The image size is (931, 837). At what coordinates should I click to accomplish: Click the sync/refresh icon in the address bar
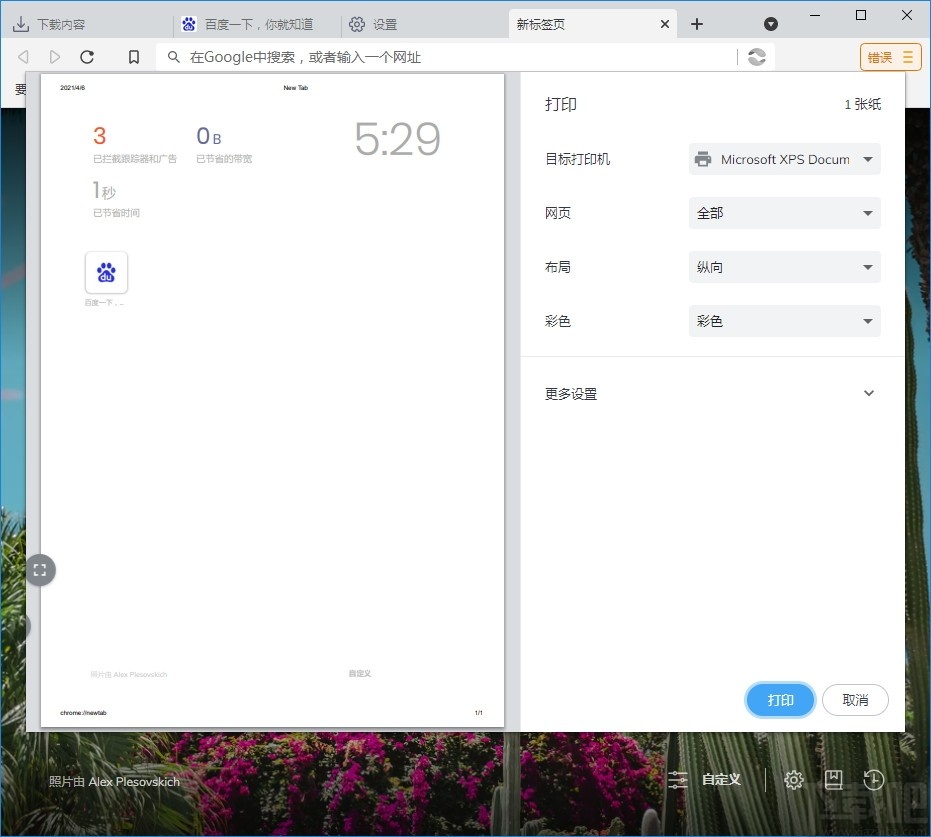pyautogui.click(x=756, y=57)
